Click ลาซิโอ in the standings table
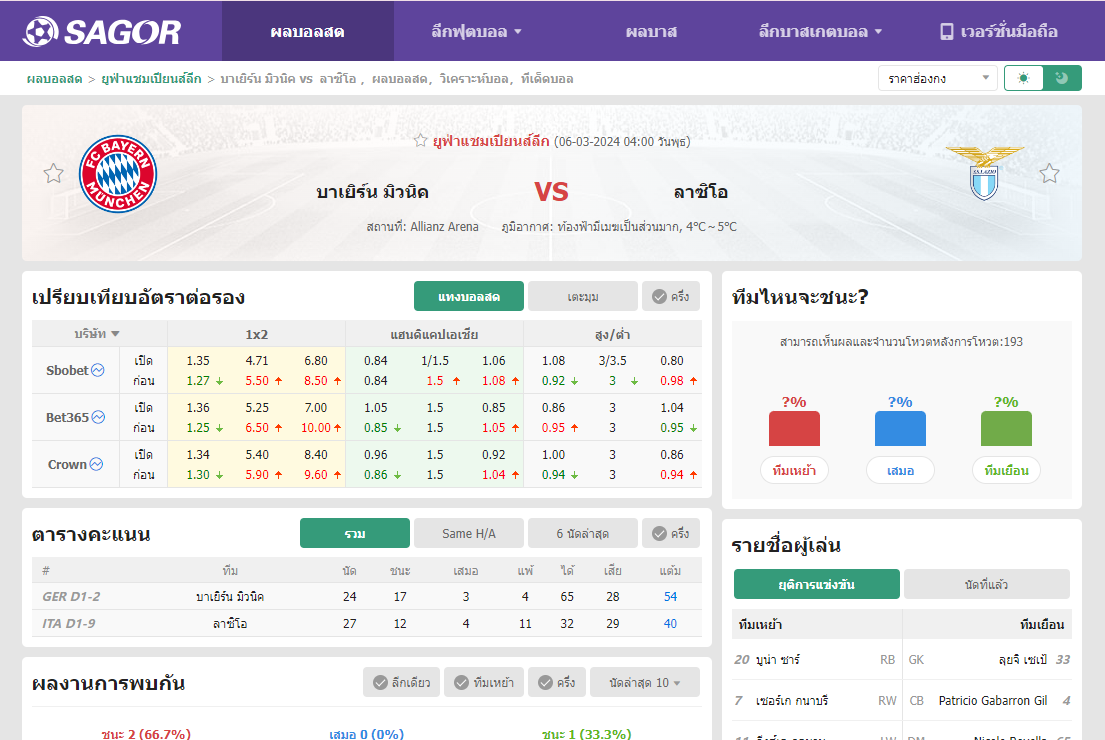Viewport: 1105px width, 740px height. pyautogui.click(x=230, y=624)
